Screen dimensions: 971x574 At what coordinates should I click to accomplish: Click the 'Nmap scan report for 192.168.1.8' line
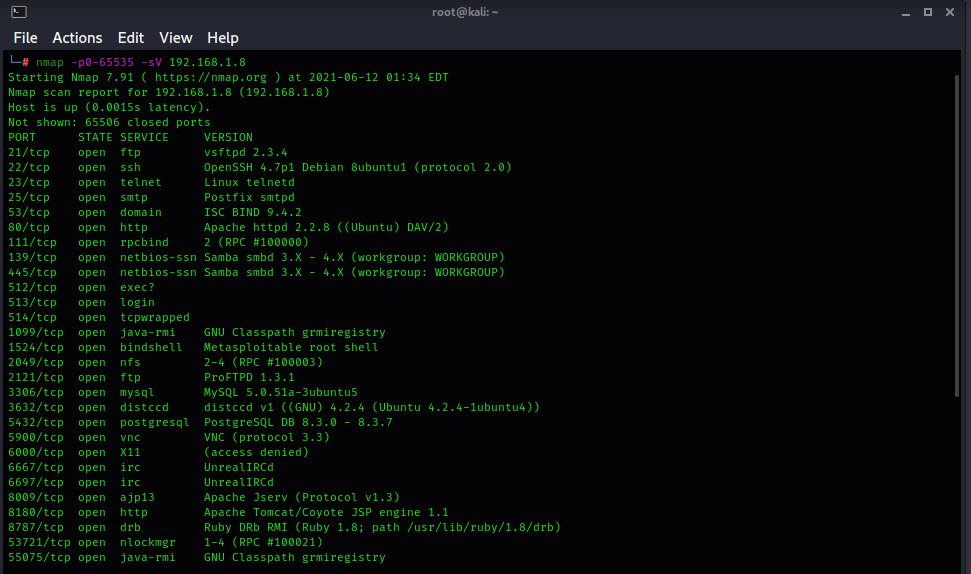pyautogui.click(x=168, y=92)
